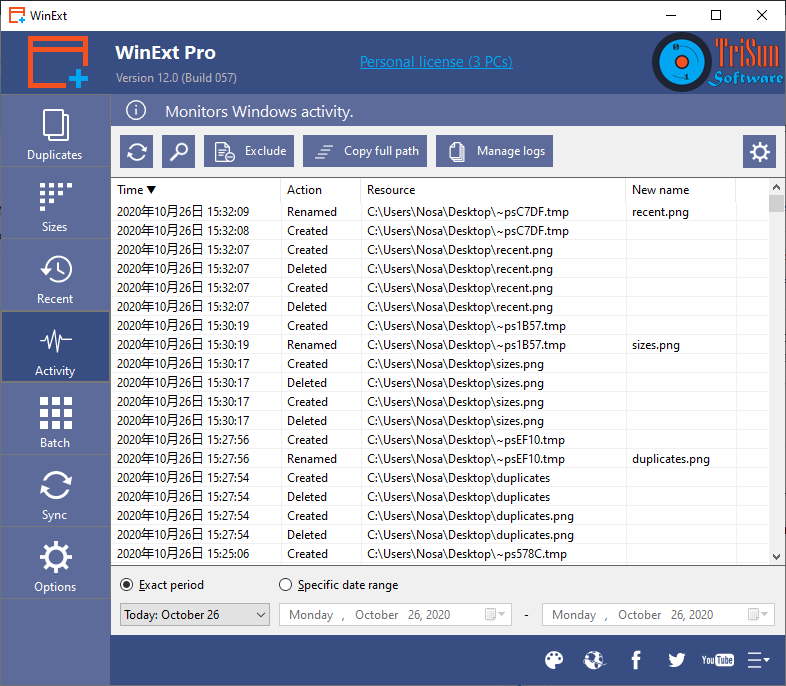Open the YouTube channel icon

tap(717, 660)
